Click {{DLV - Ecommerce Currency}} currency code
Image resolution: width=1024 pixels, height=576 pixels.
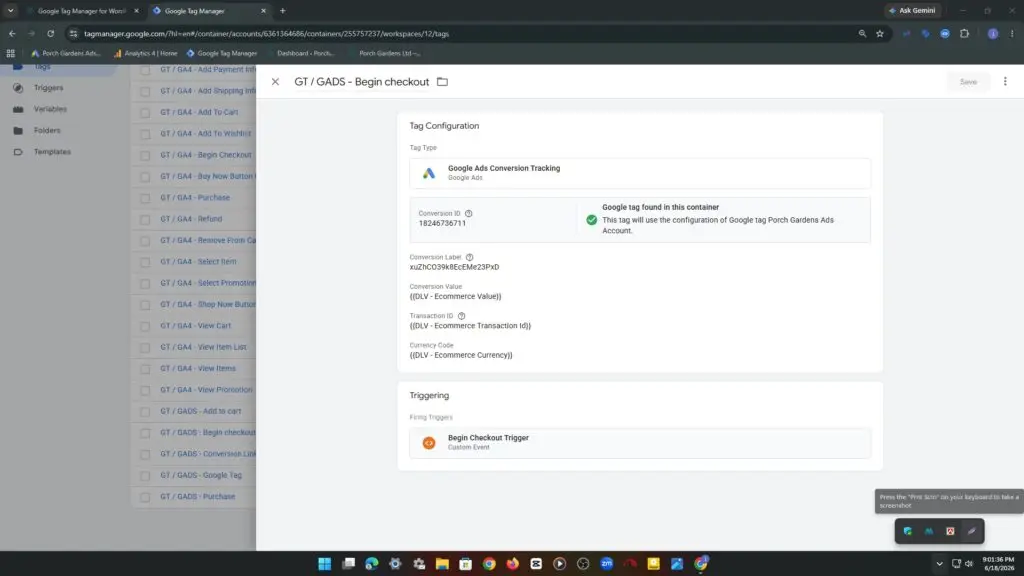(x=461, y=355)
